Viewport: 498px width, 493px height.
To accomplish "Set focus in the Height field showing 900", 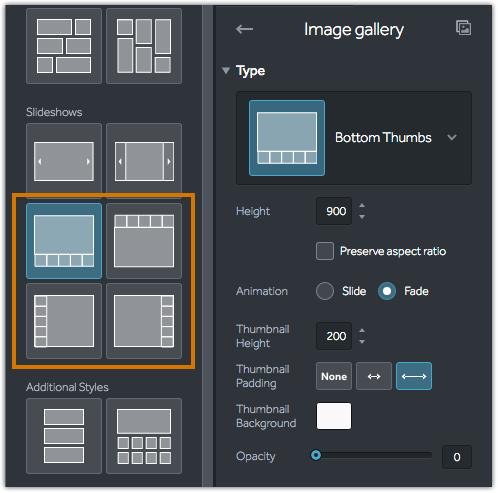I will click(x=334, y=211).
